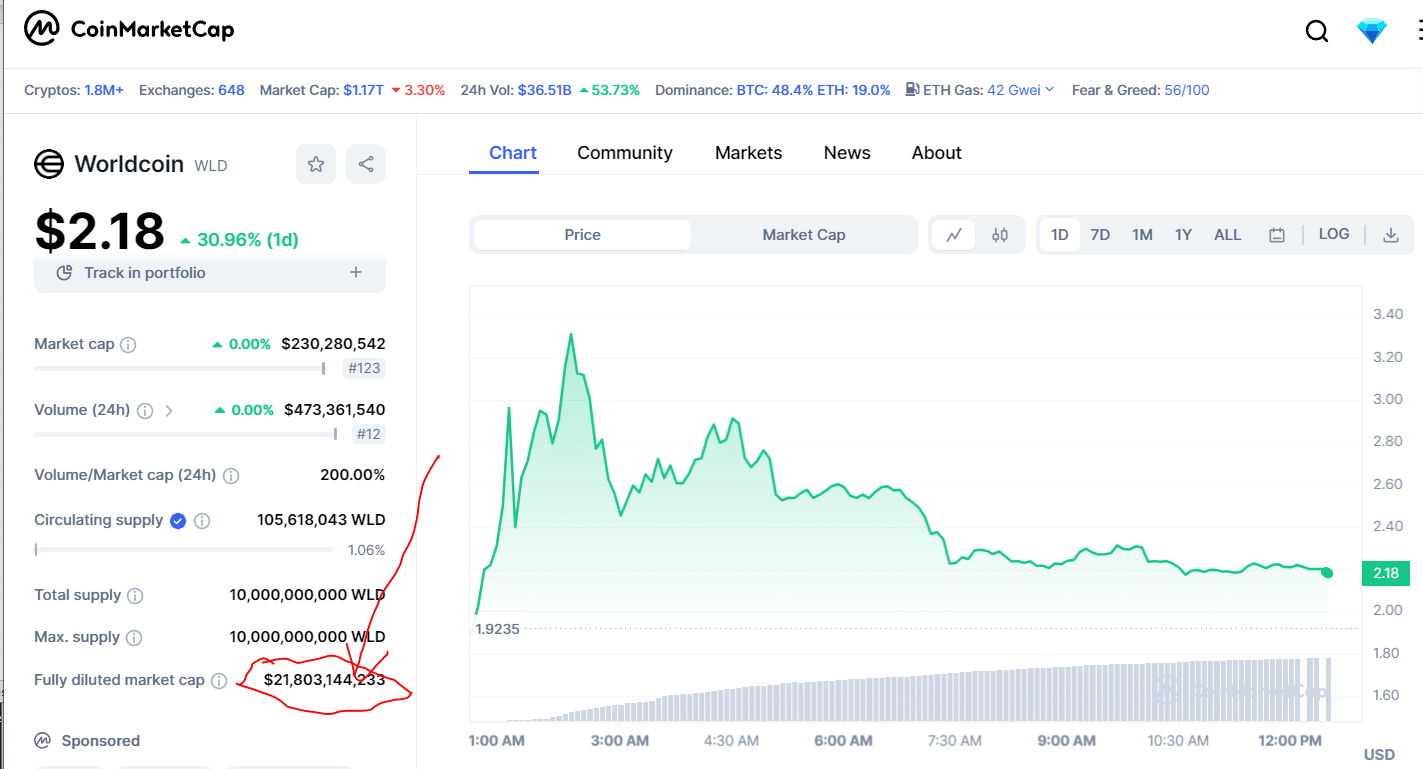The height and width of the screenshot is (769, 1423).
Task: Click Fully diluted market cap info icon
Action: [219, 681]
